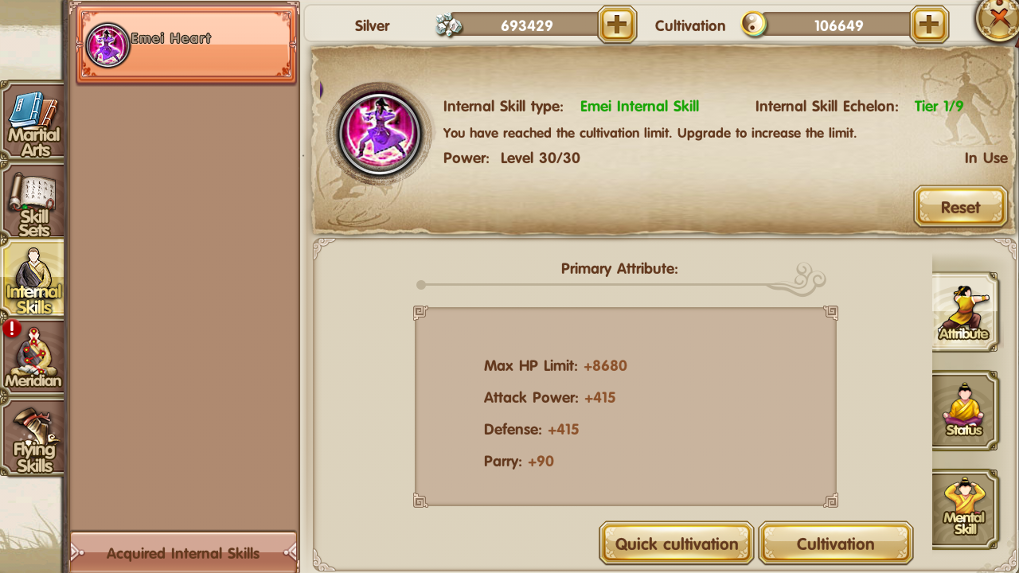Viewport: 1019px width, 573px height.
Task: Open the Flying Skills boot icon
Action: tap(33, 438)
